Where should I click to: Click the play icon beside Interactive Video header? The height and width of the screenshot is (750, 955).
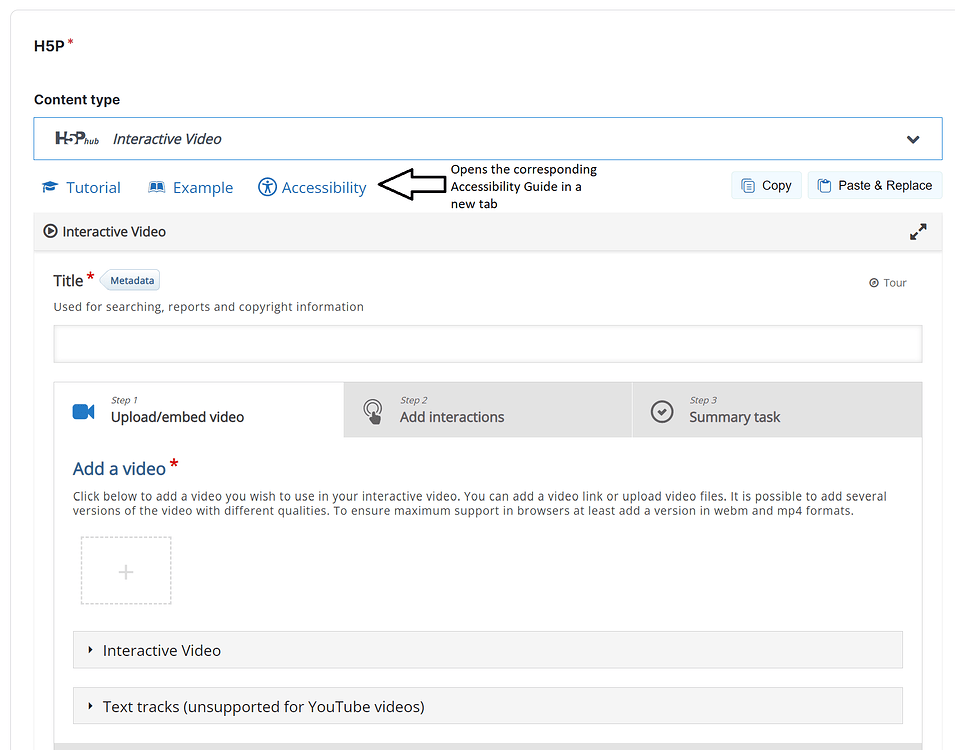50,231
